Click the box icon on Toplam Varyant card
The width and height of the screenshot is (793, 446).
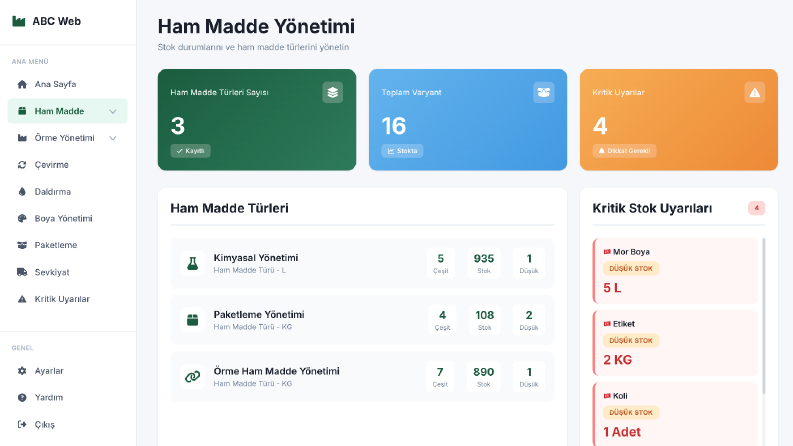click(x=543, y=93)
